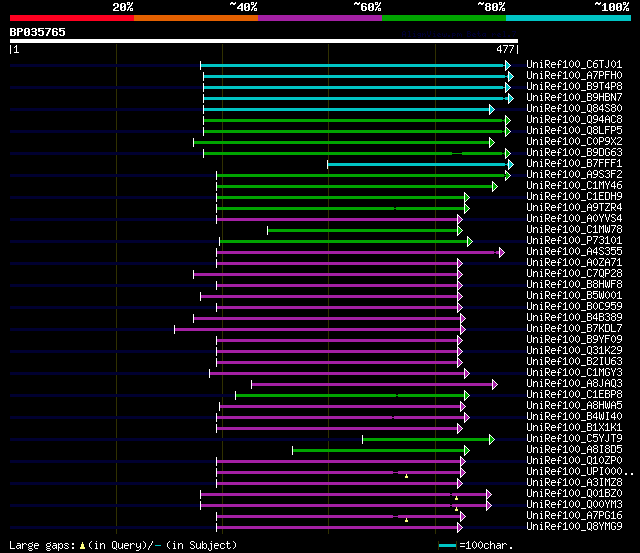The width and height of the screenshot is (640, 553).
Task: Click the yellow query gap legend marker
Action: click(x=82, y=545)
